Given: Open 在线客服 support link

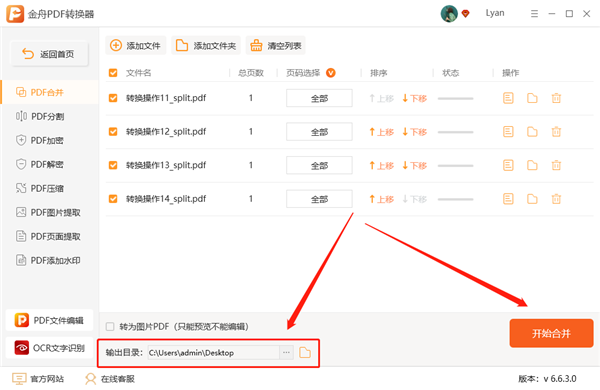Looking at the screenshot, I should point(110,379).
